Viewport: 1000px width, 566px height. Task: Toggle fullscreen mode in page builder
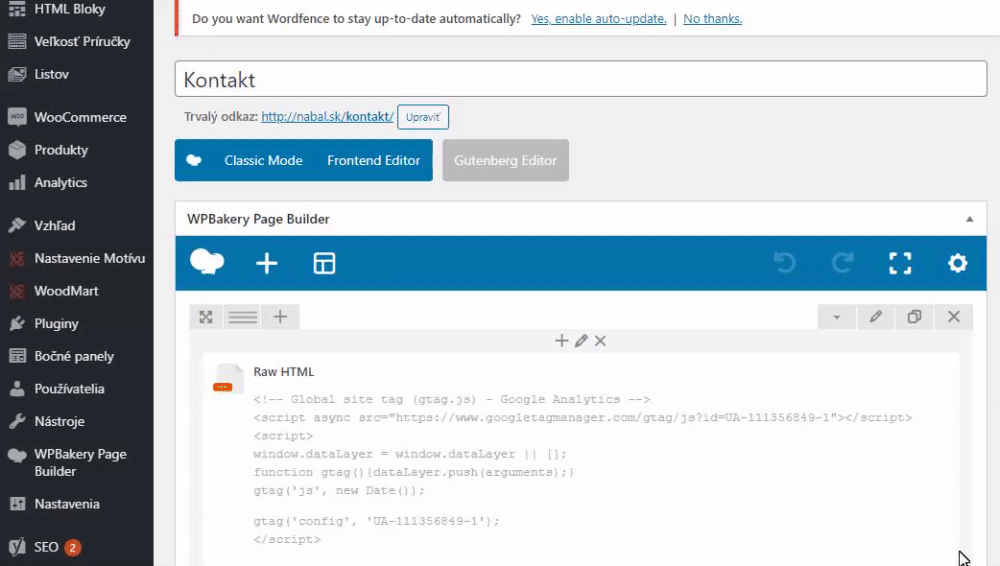[900, 263]
